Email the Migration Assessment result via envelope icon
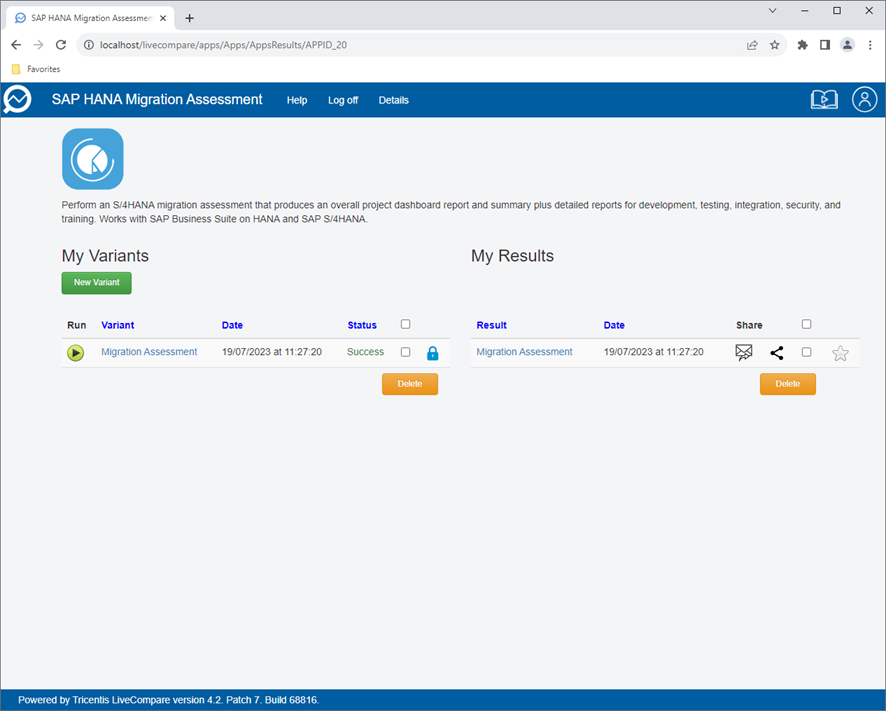Viewport: 886px width, 711px height. tap(744, 353)
